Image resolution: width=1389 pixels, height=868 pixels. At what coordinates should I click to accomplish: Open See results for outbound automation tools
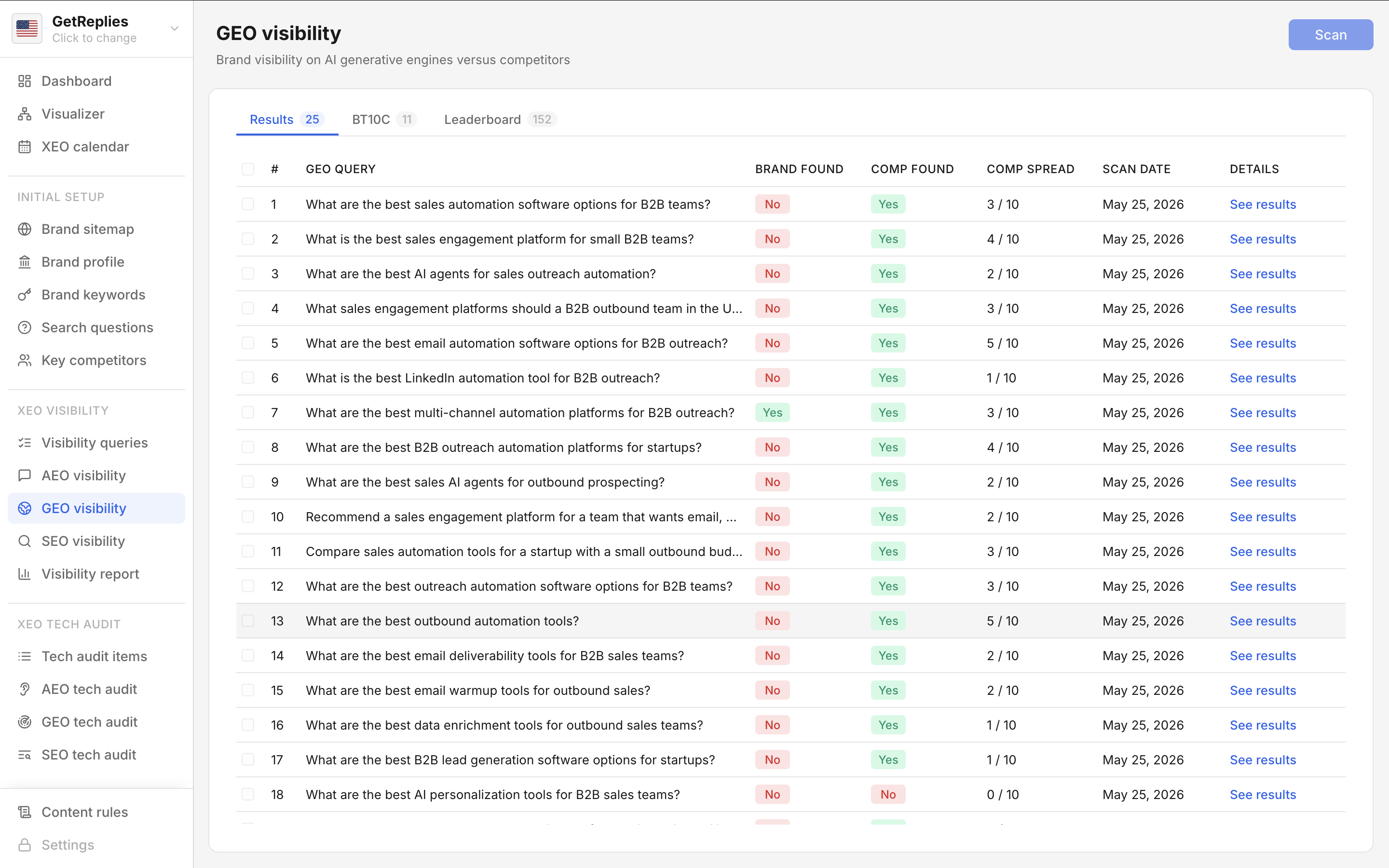(1263, 621)
